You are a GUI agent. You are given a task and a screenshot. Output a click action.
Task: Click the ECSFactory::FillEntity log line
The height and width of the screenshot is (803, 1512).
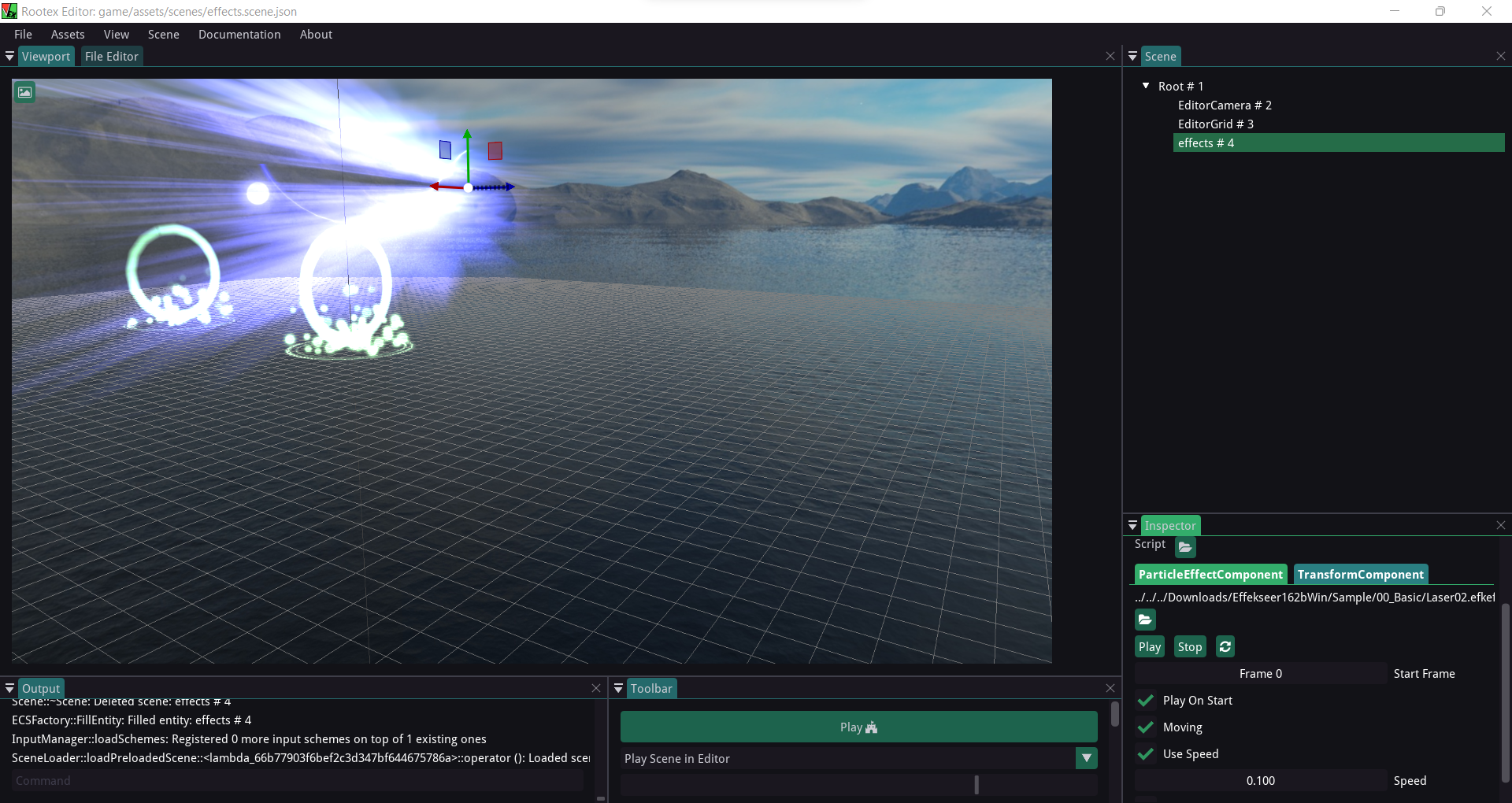pos(132,720)
